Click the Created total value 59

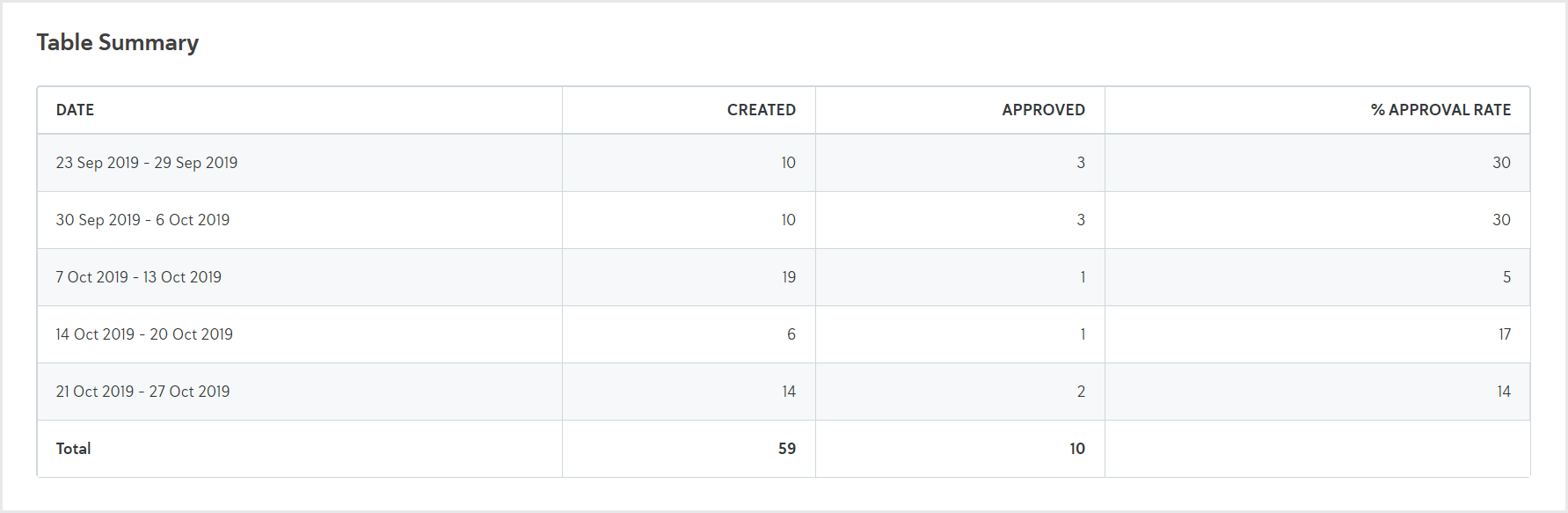(785, 448)
